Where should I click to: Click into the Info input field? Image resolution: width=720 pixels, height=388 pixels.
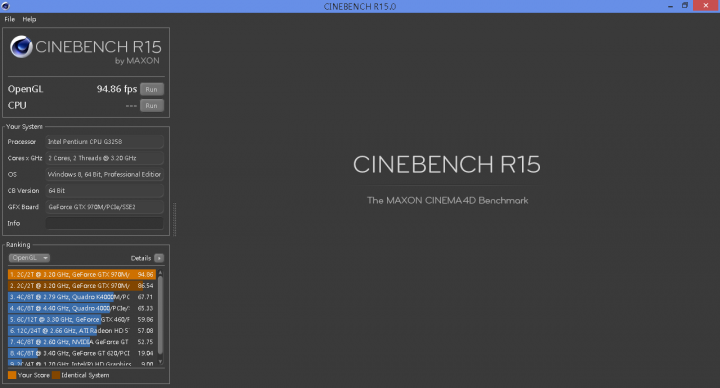tap(104, 223)
